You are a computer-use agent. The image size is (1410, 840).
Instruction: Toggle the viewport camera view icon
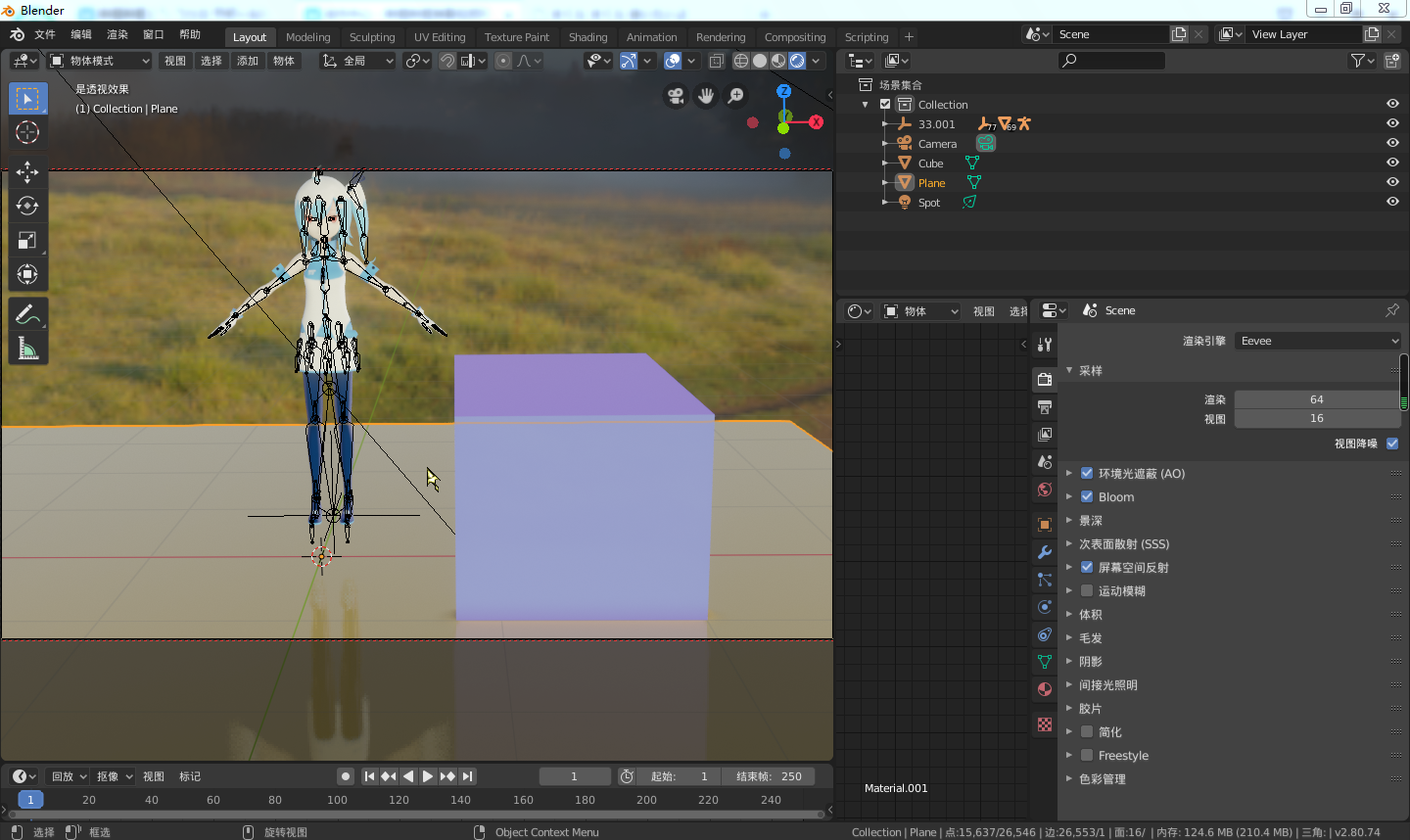[676, 96]
